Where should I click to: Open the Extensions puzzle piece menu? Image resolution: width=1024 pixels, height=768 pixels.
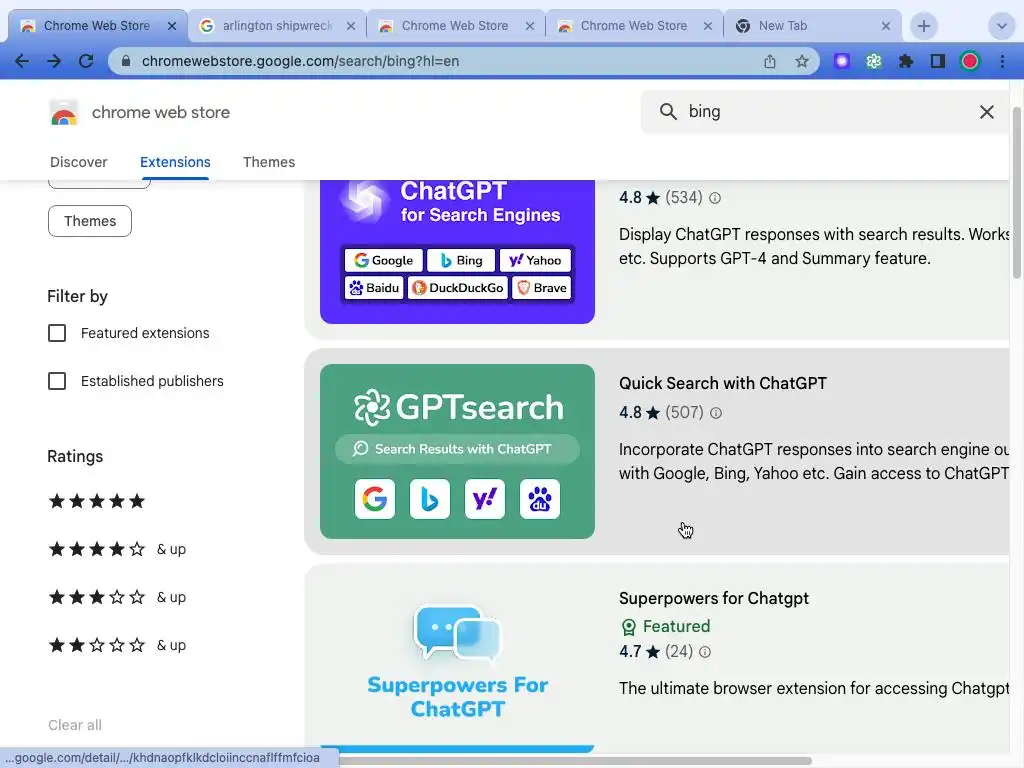click(906, 61)
